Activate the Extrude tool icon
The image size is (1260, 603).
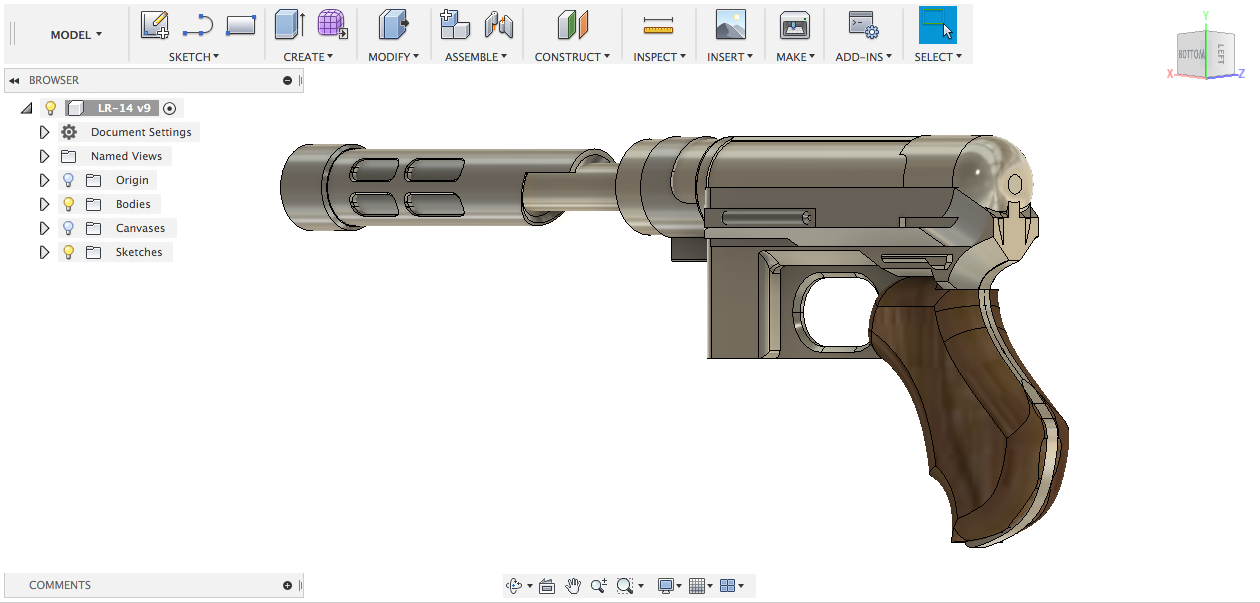[290, 24]
